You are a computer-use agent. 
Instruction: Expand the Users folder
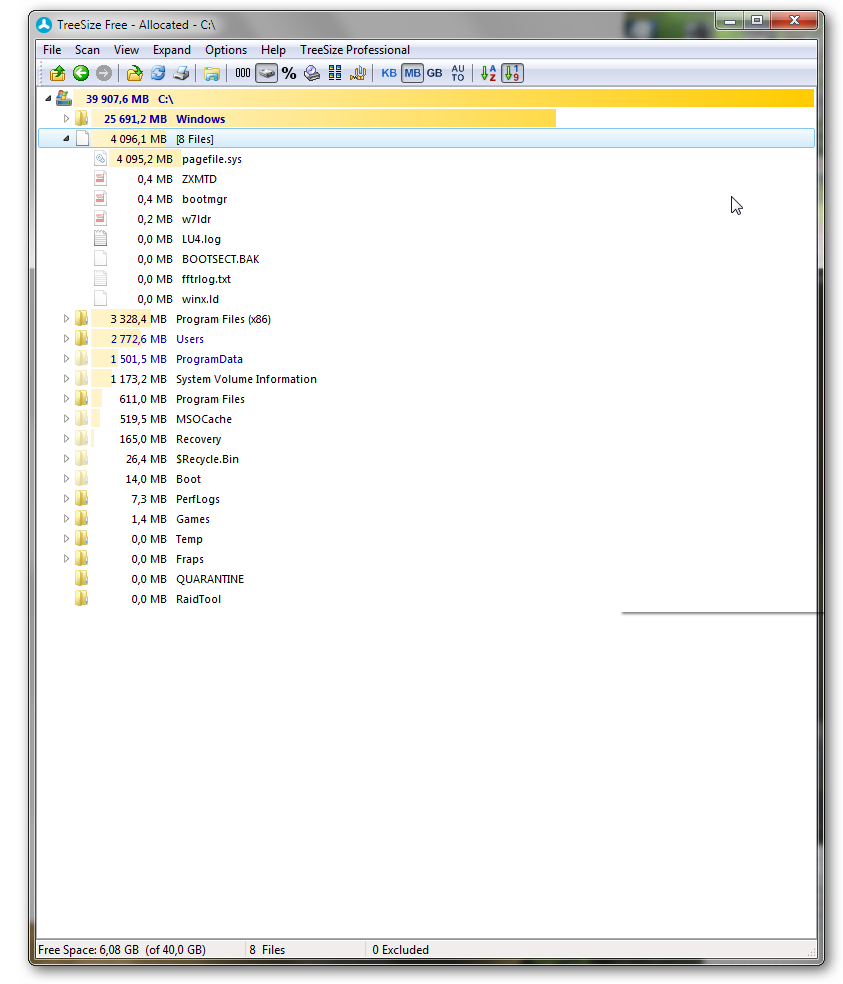[x=66, y=339]
